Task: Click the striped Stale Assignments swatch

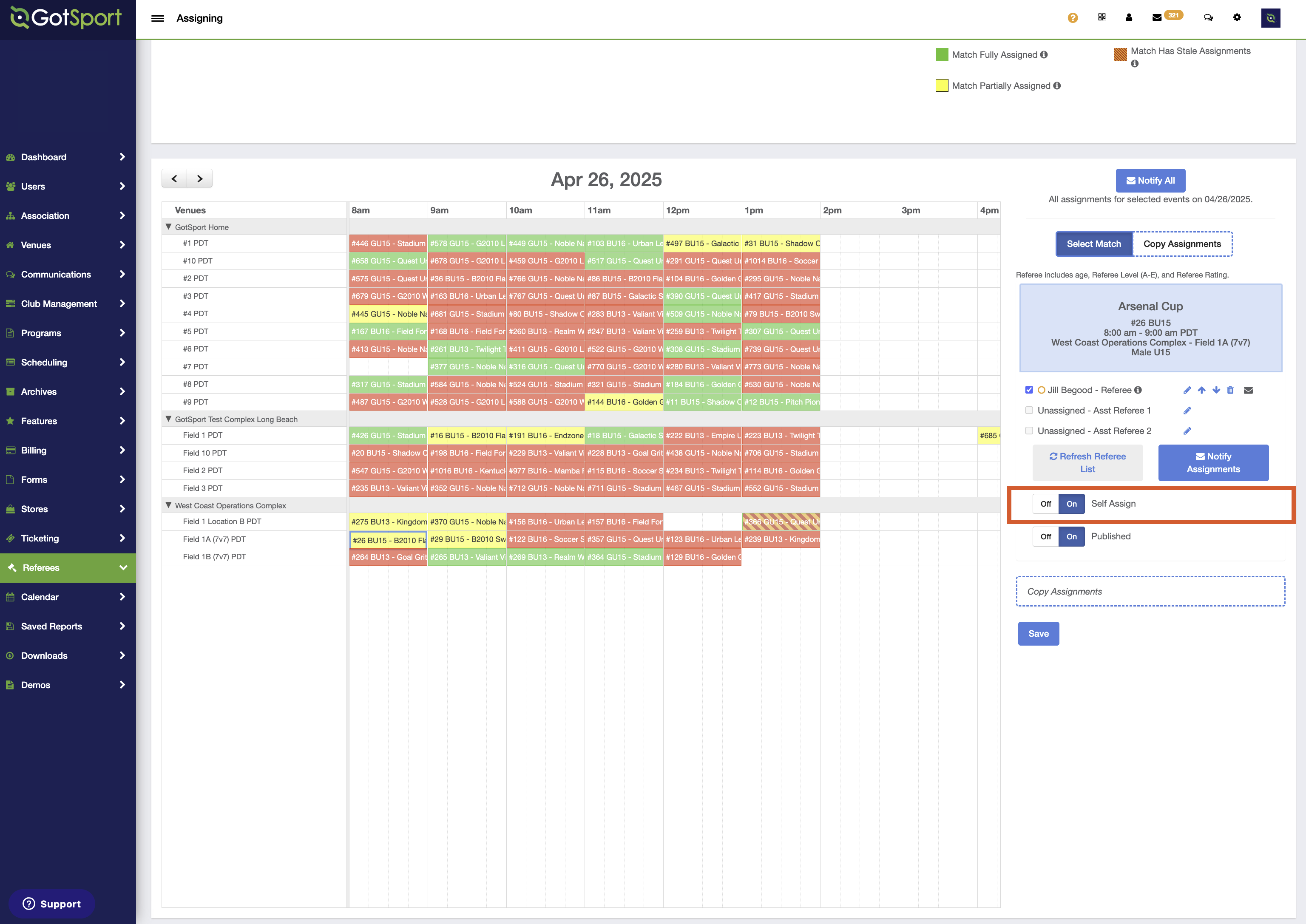Action: 1120,55
